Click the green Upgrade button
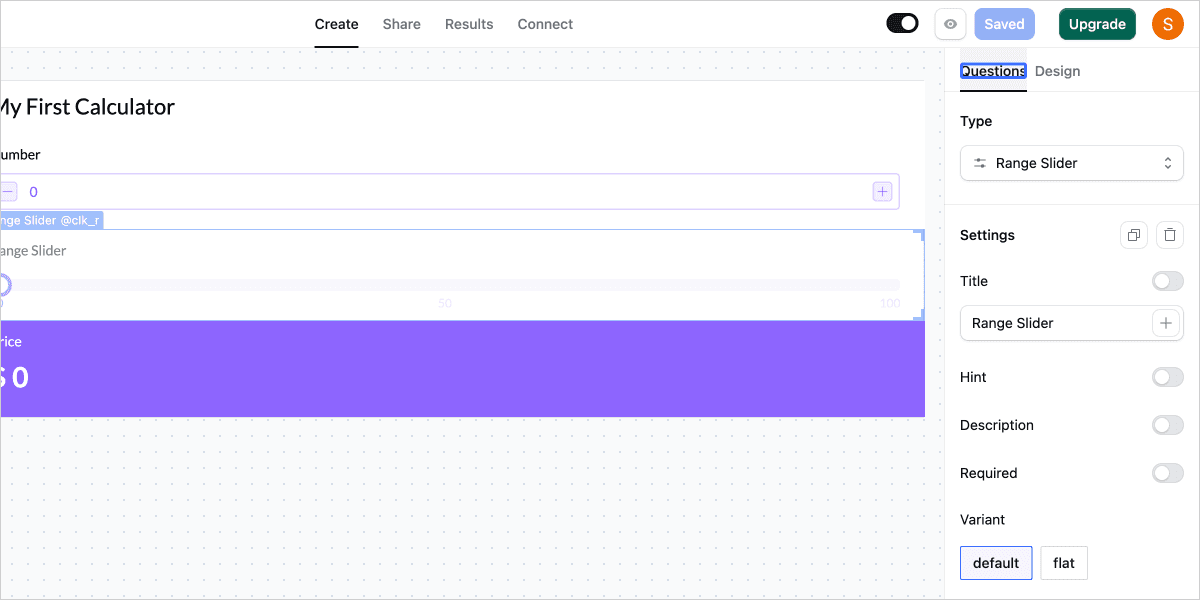The height and width of the screenshot is (600, 1200). click(1097, 24)
